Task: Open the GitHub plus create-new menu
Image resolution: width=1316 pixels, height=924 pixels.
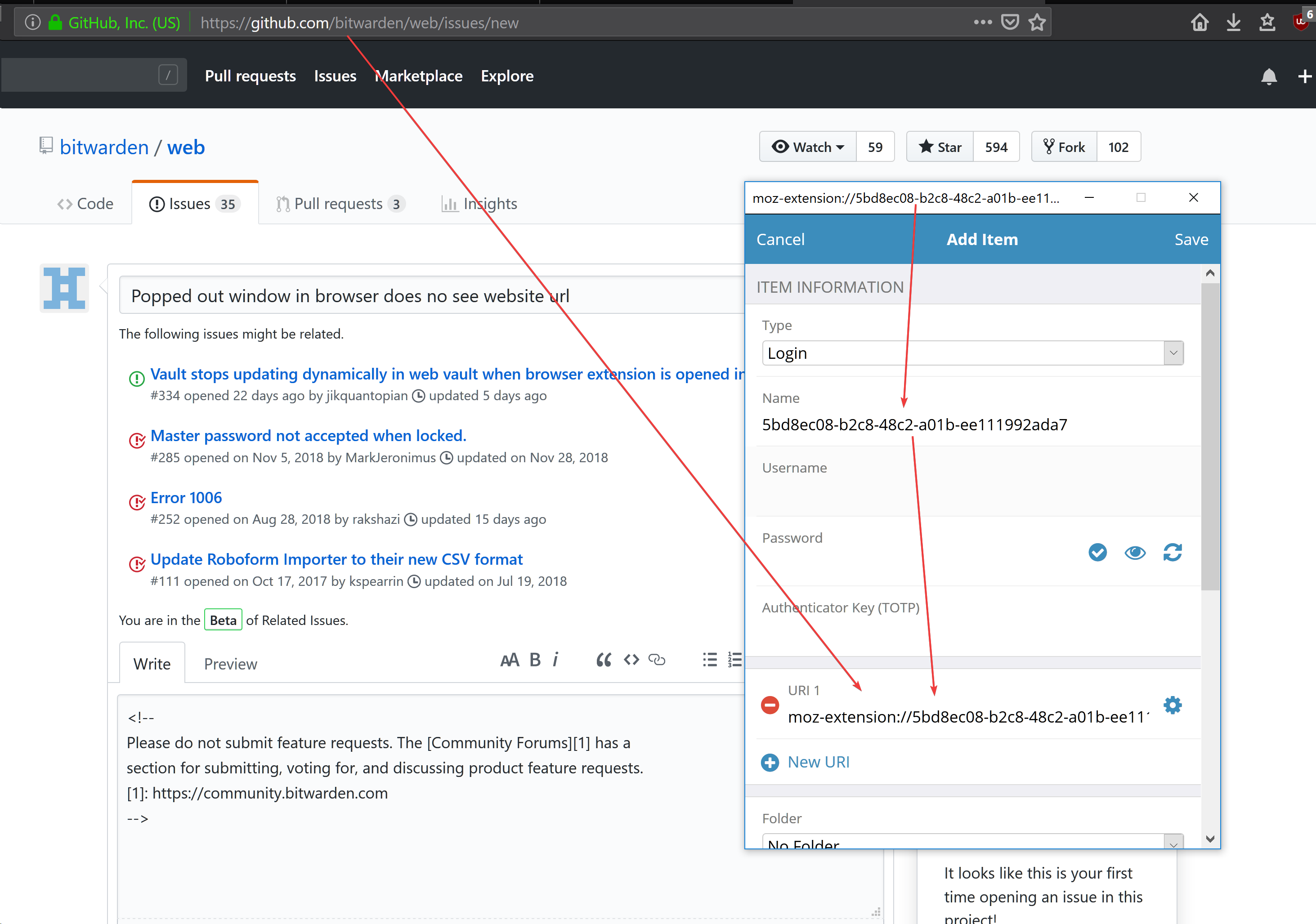Action: point(1305,76)
